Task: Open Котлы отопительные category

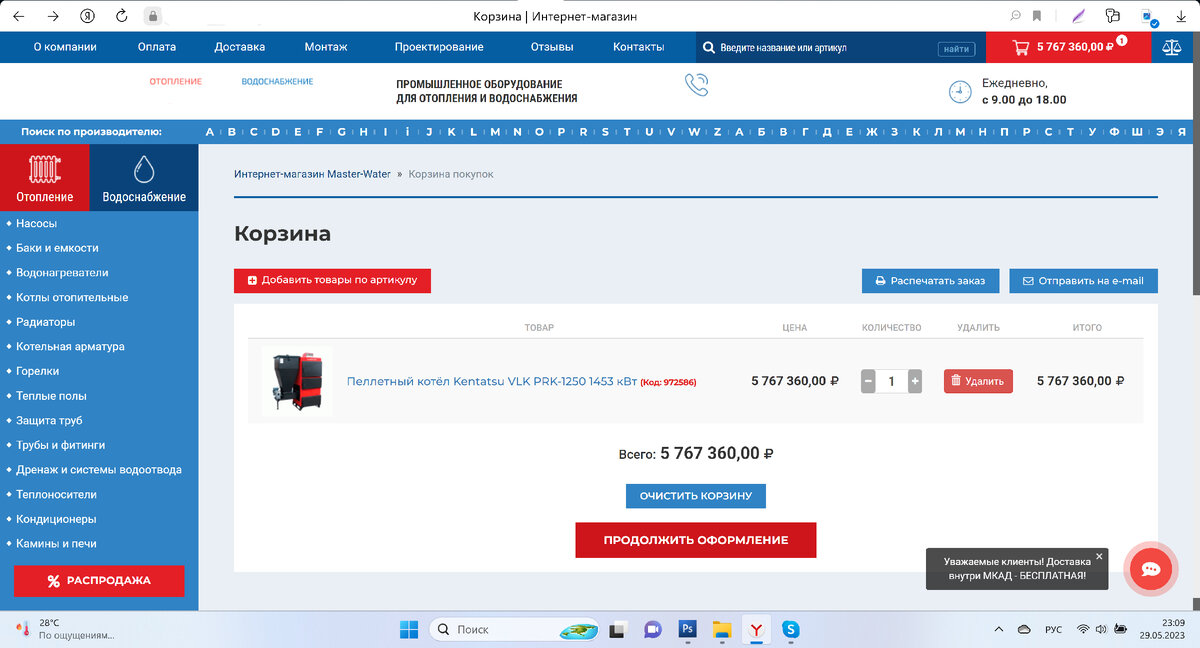Action: [x=72, y=298]
